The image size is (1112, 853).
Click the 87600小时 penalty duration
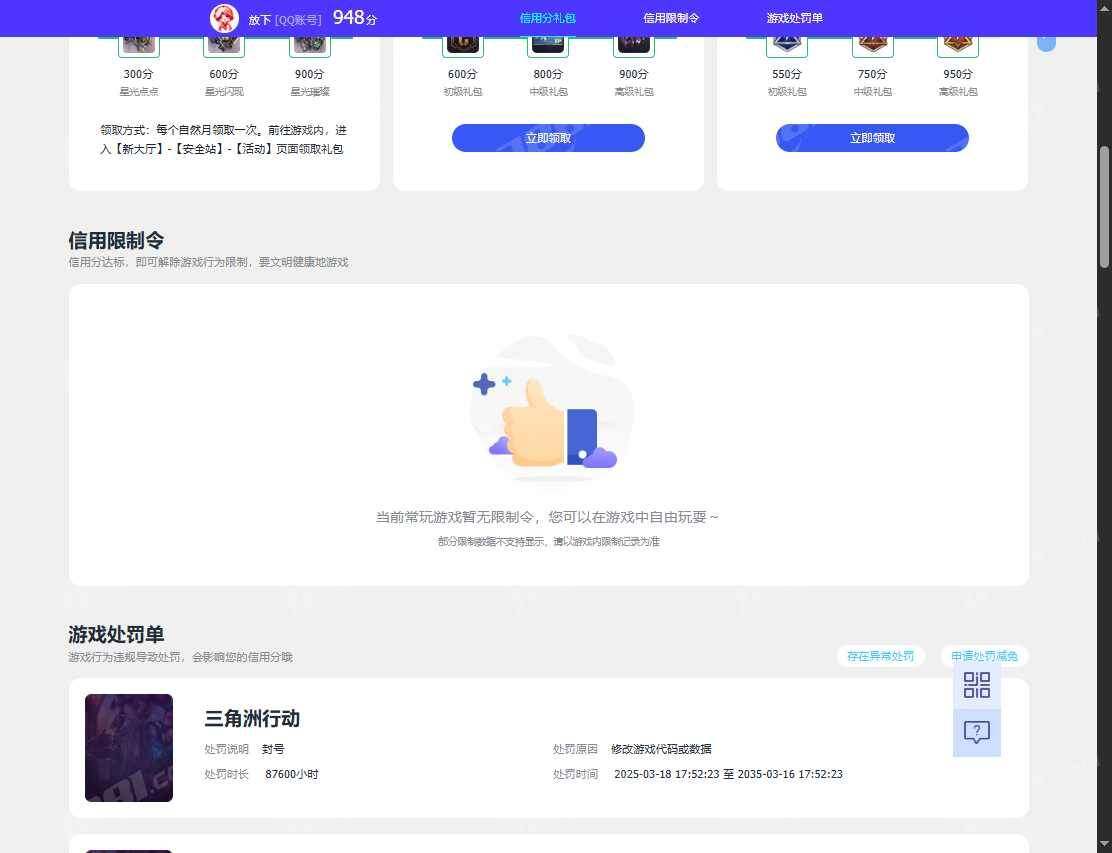291,774
